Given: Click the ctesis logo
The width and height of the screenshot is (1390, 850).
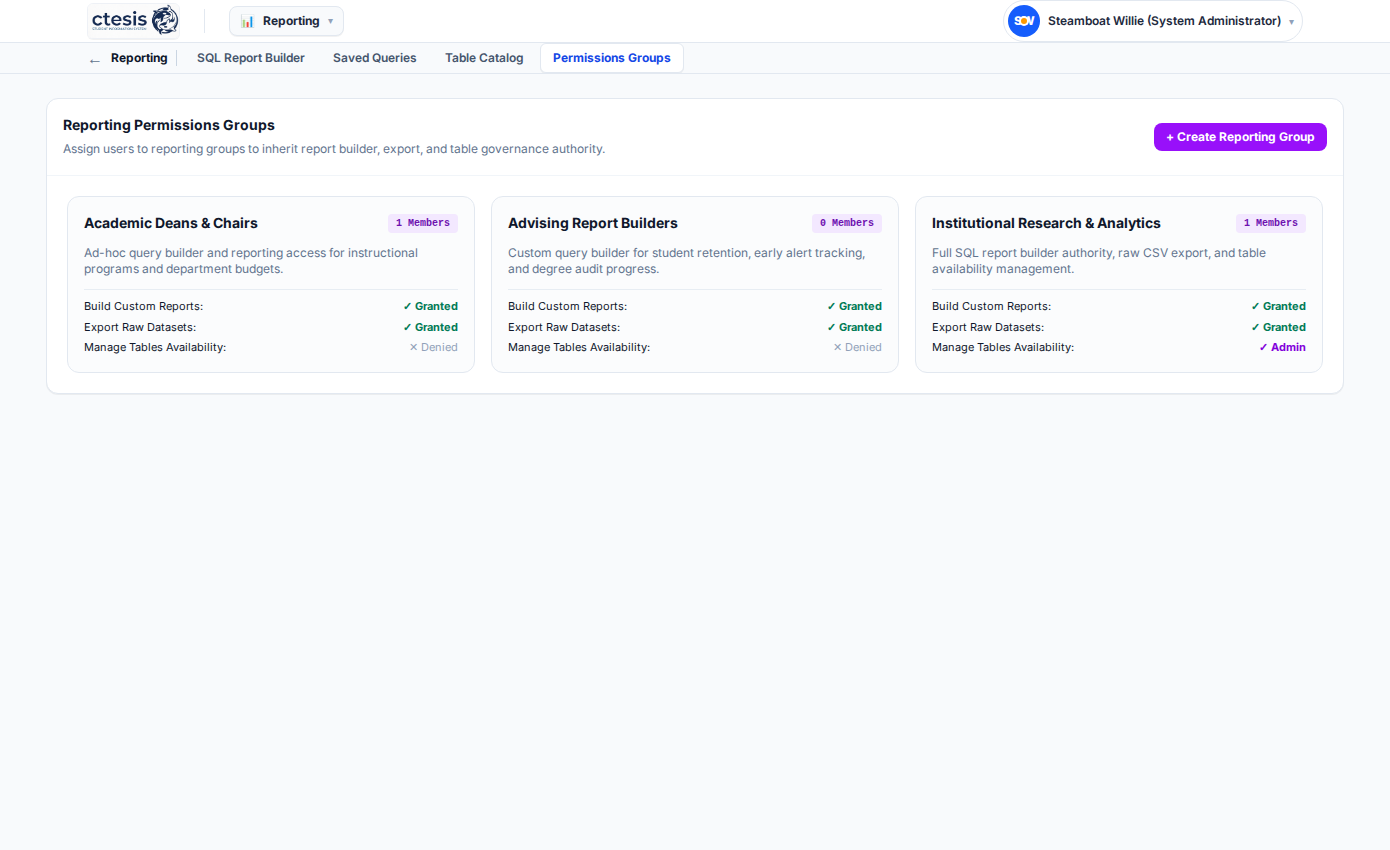Looking at the screenshot, I should pyautogui.click(x=134, y=20).
